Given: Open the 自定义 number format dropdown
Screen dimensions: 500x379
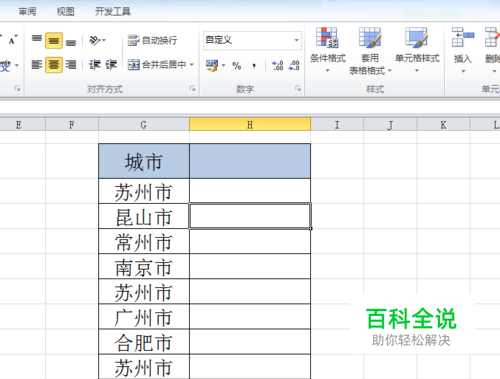Looking at the screenshot, I should [296, 40].
